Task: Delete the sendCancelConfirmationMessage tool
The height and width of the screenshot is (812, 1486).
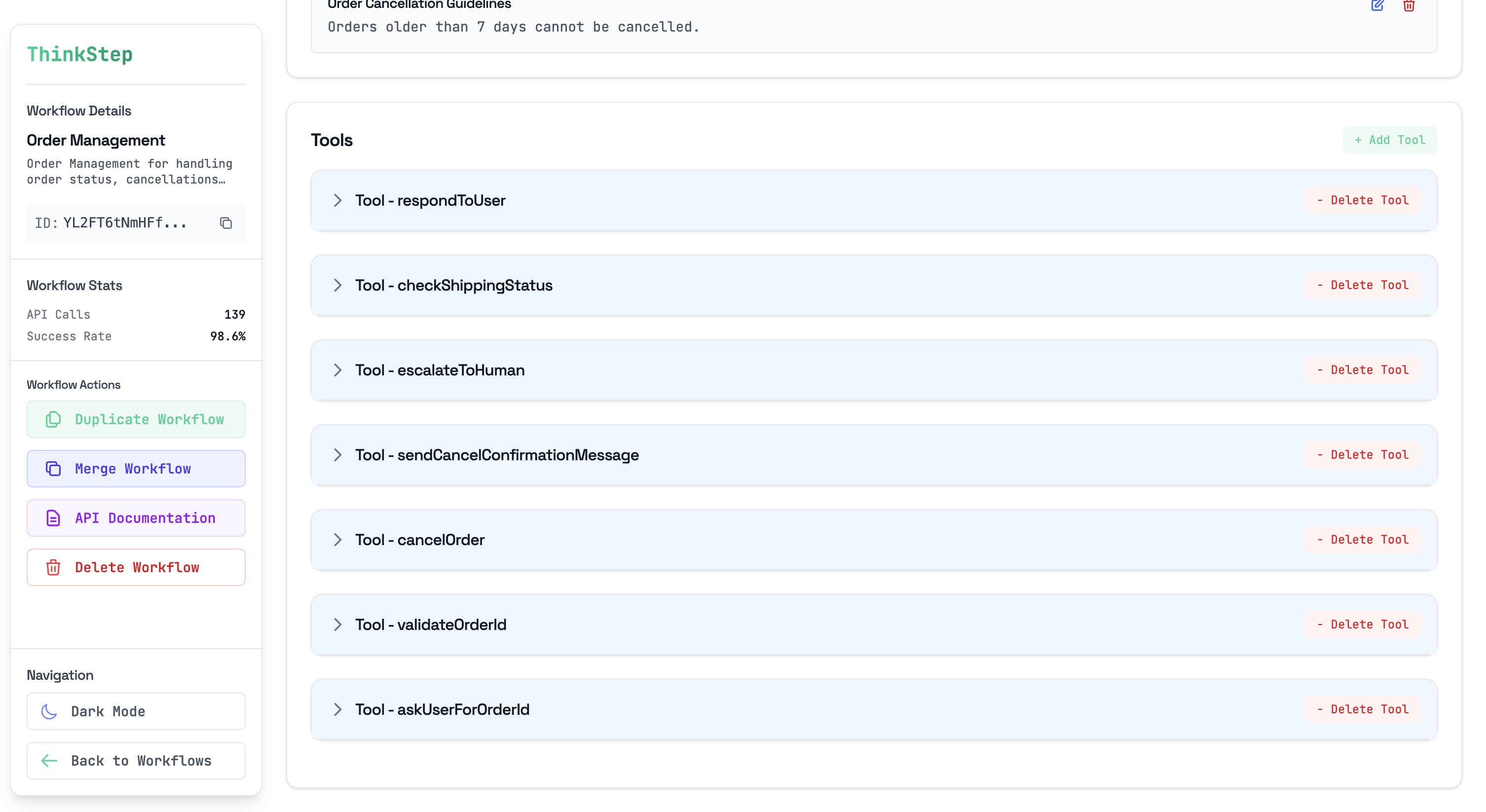Action: 1363,455
